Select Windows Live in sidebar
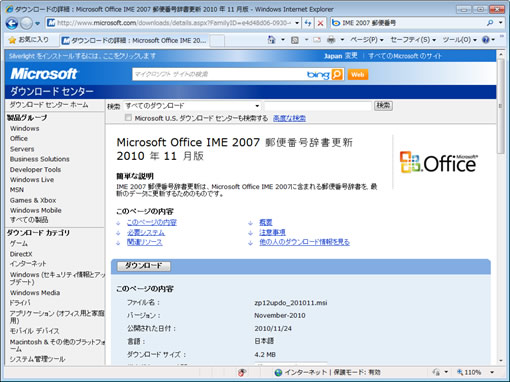The width and height of the screenshot is (510, 382). 32,180
